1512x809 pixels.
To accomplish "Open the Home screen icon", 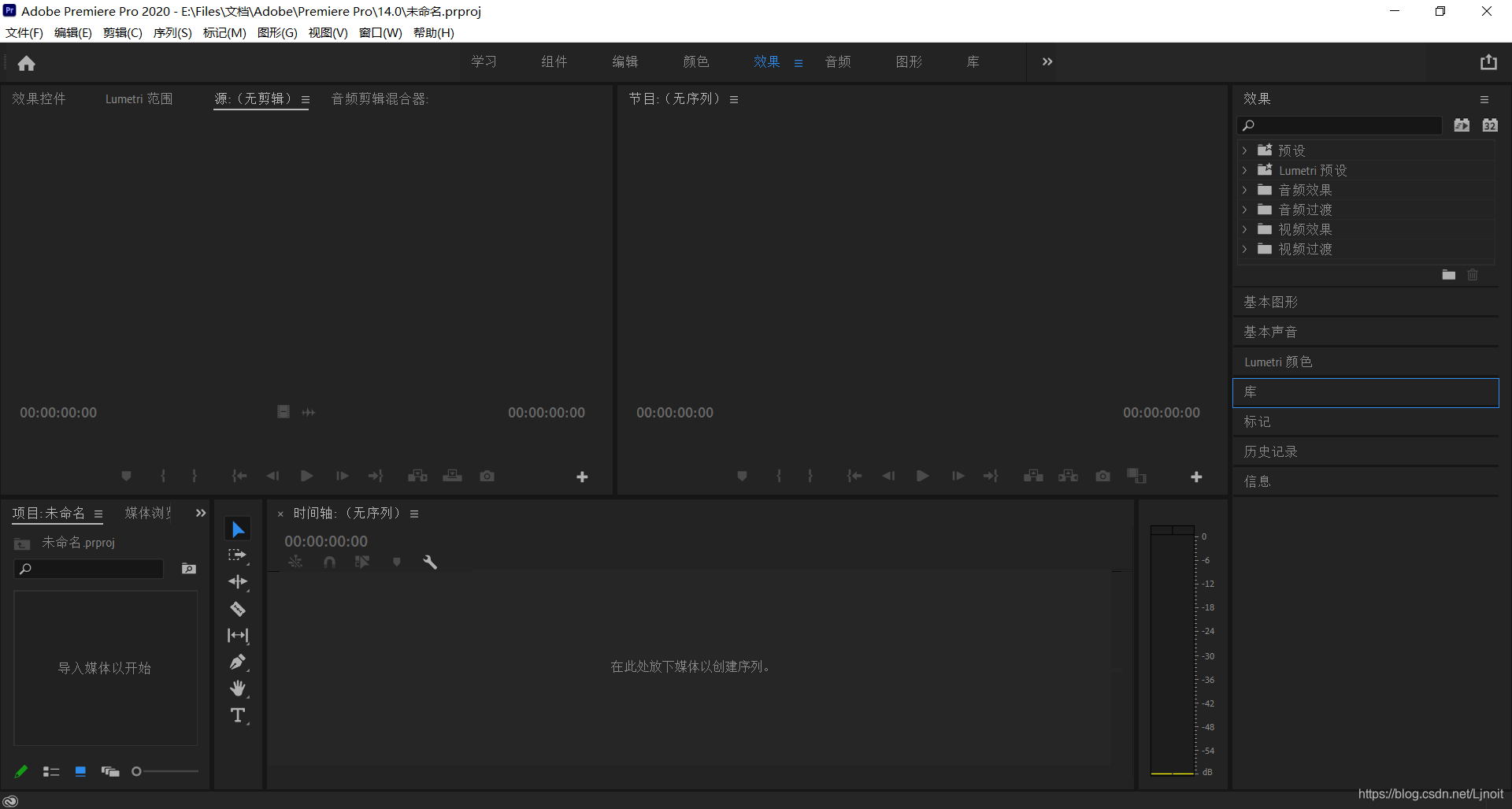I will [x=27, y=63].
